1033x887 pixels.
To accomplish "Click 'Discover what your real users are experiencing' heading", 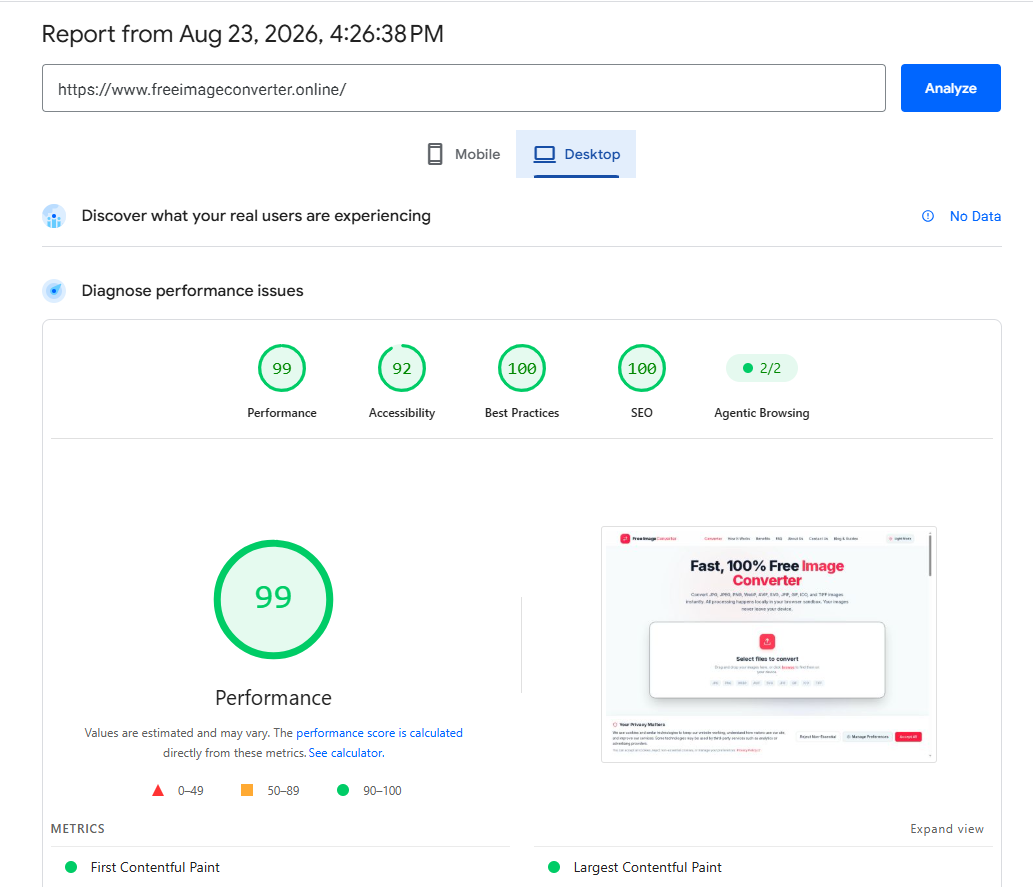I will click(x=256, y=216).
